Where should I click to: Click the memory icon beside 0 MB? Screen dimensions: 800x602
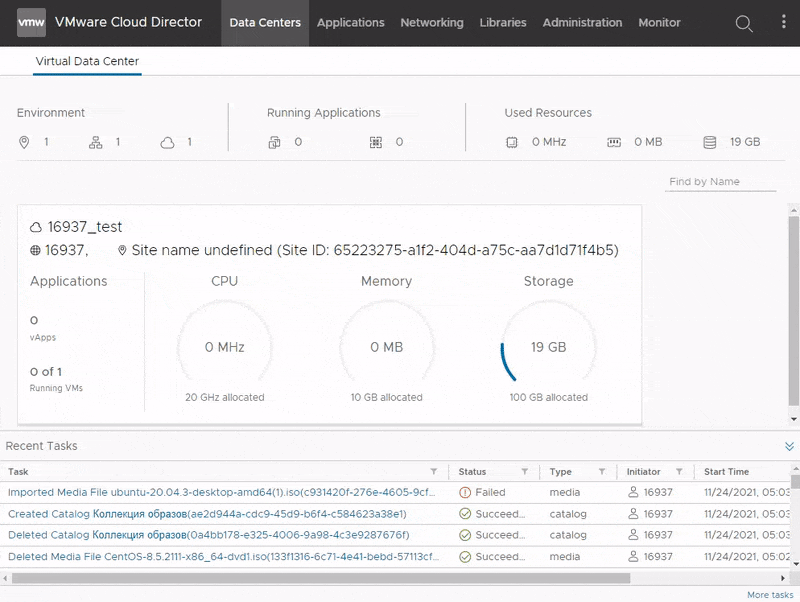point(614,142)
